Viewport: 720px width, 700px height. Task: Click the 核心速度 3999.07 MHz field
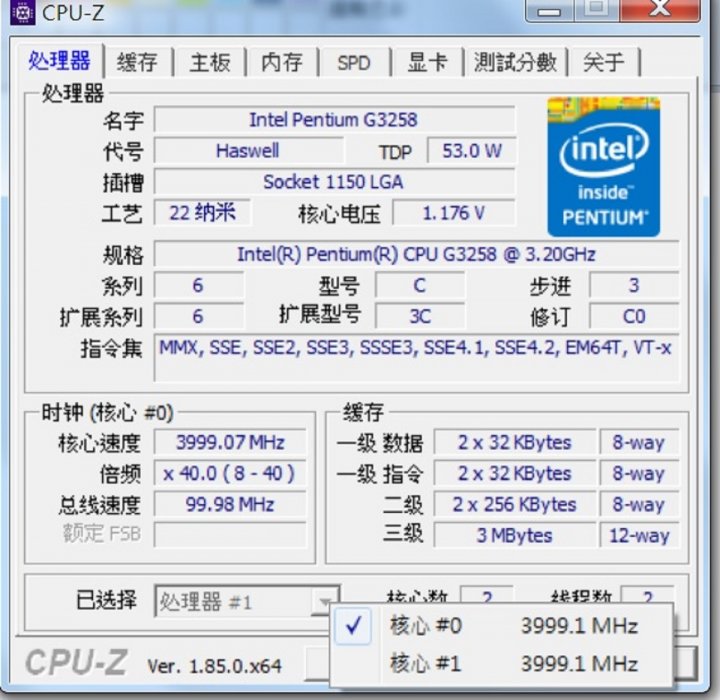click(x=230, y=442)
